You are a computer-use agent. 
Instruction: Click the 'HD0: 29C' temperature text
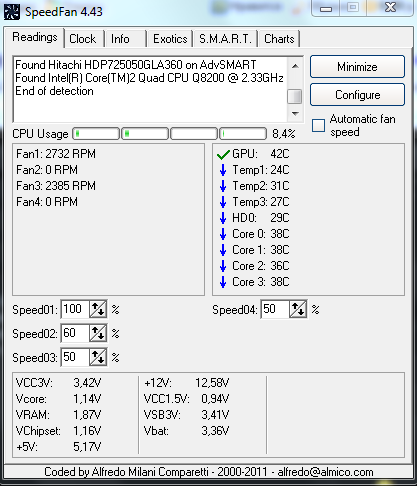261,218
